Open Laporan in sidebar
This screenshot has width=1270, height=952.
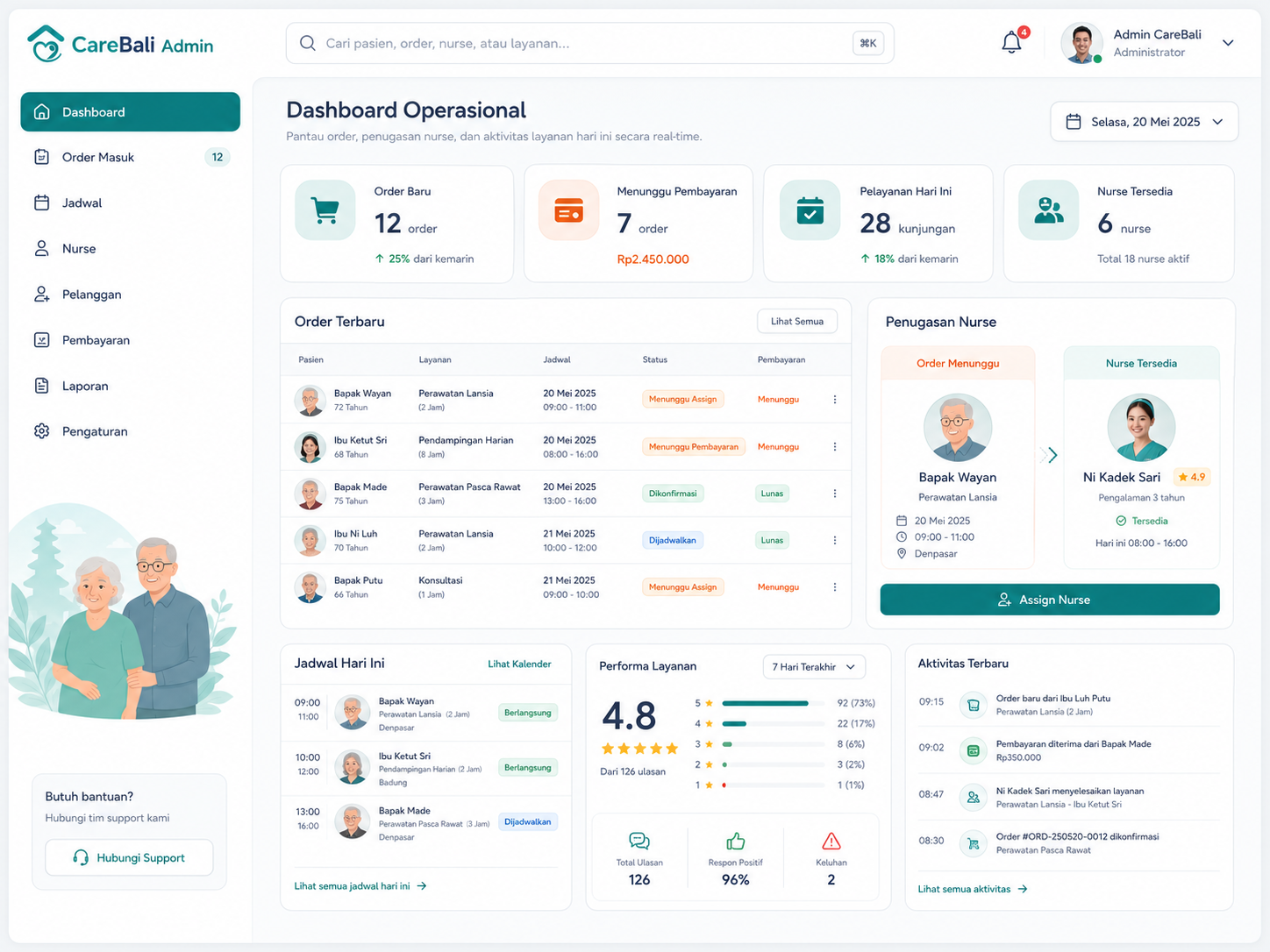130,386
